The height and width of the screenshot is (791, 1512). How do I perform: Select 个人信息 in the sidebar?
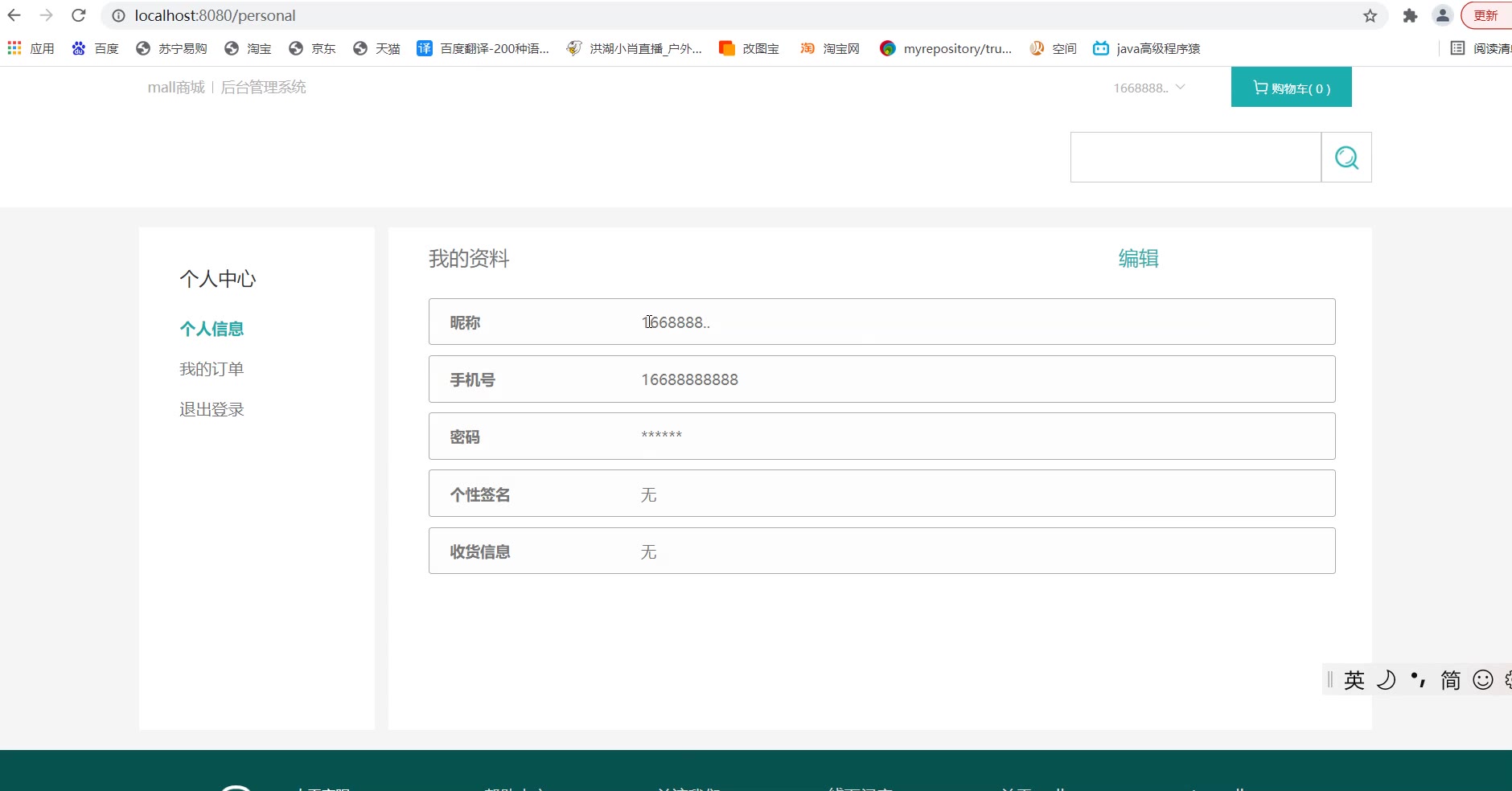pyautogui.click(x=212, y=329)
